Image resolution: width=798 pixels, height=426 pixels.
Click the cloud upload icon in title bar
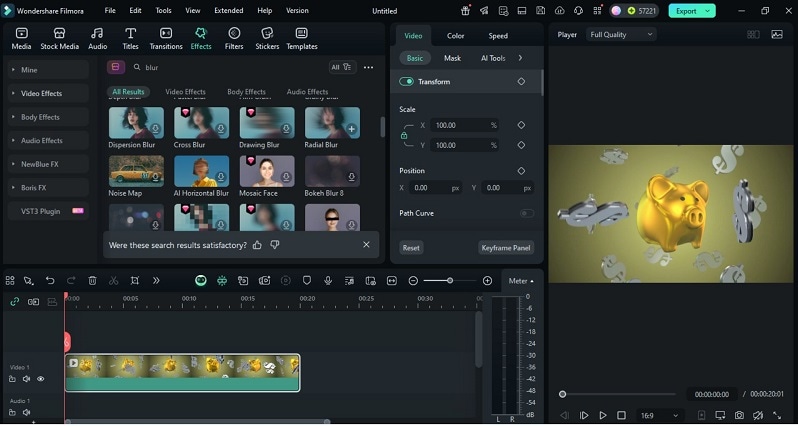(x=559, y=11)
